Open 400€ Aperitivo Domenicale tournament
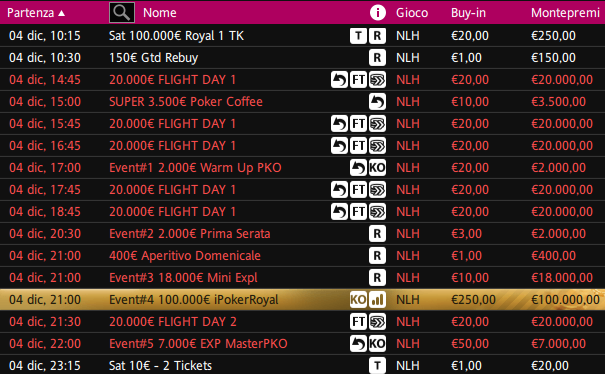The height and width of the screenshot is (374, 605). pyautogui.click(x=185, y=256)
